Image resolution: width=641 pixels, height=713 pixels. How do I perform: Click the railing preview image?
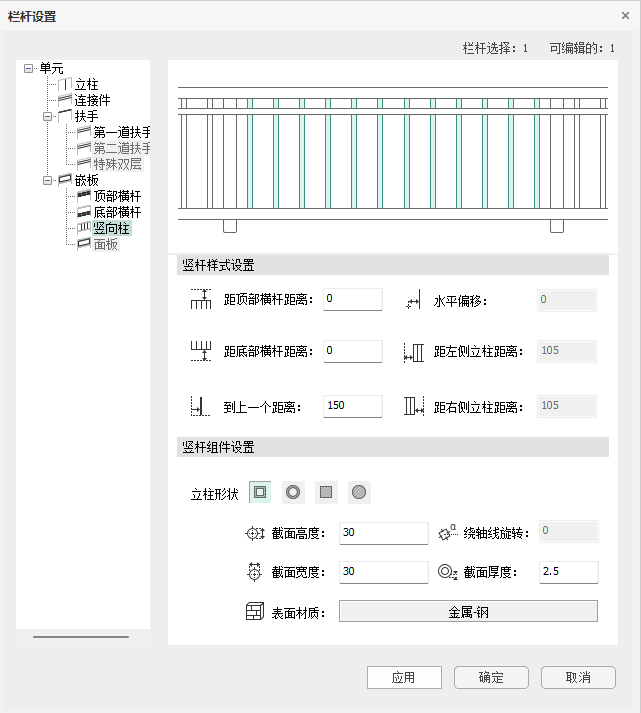393,156
